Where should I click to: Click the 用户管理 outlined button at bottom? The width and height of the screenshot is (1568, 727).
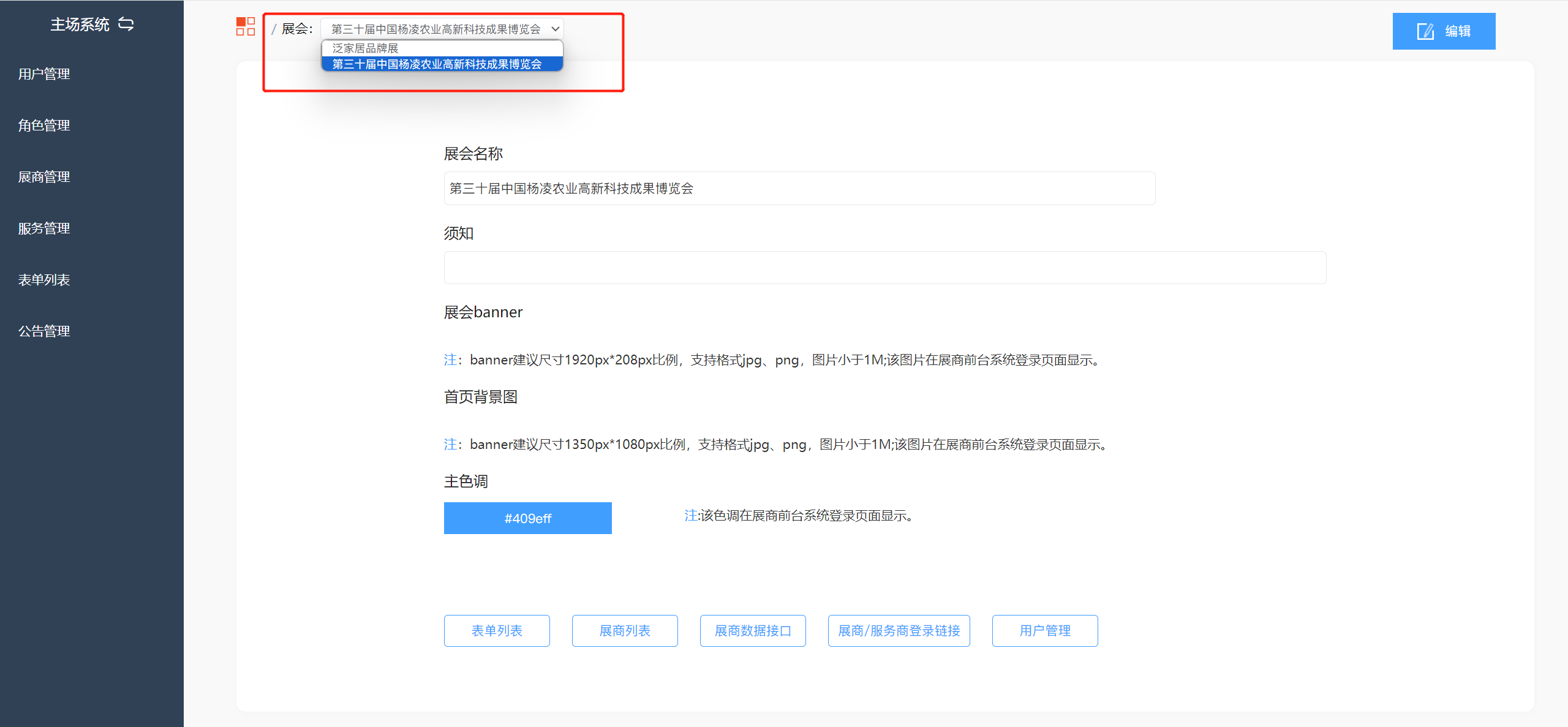pos(1045,631)
